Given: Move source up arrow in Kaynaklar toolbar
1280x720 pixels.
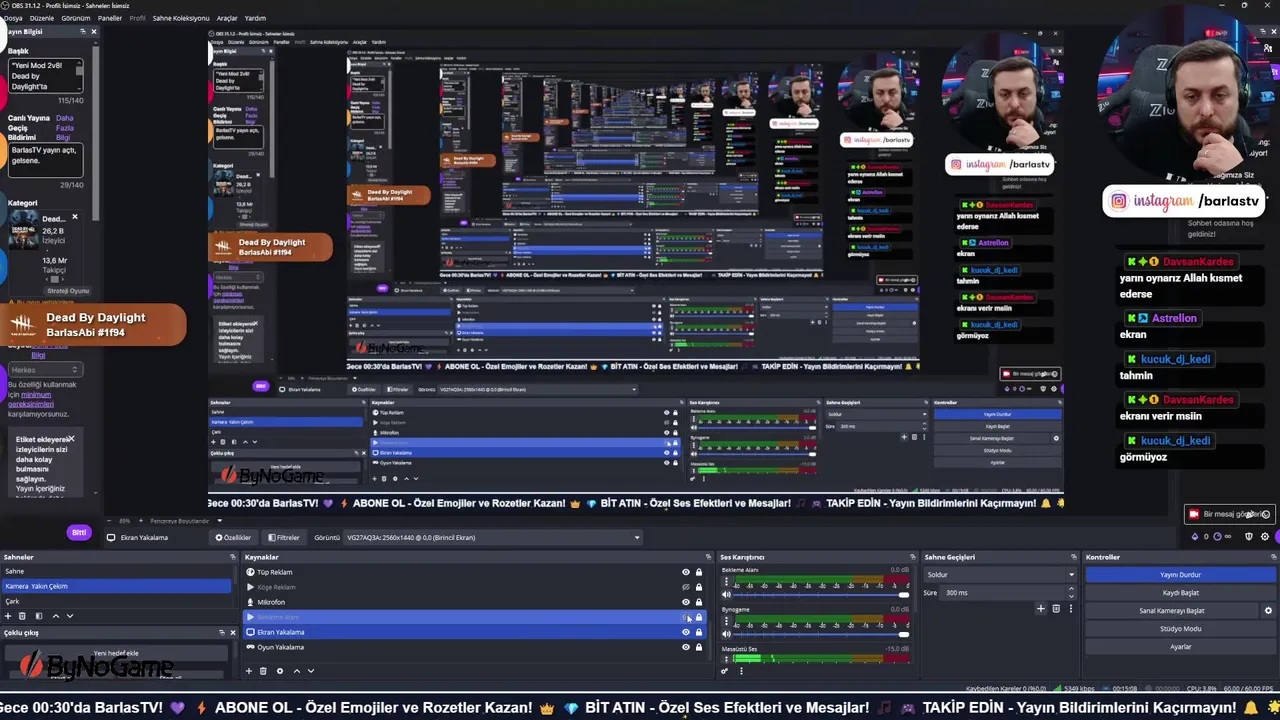Looking at the screenshot, I should point(296,671).
